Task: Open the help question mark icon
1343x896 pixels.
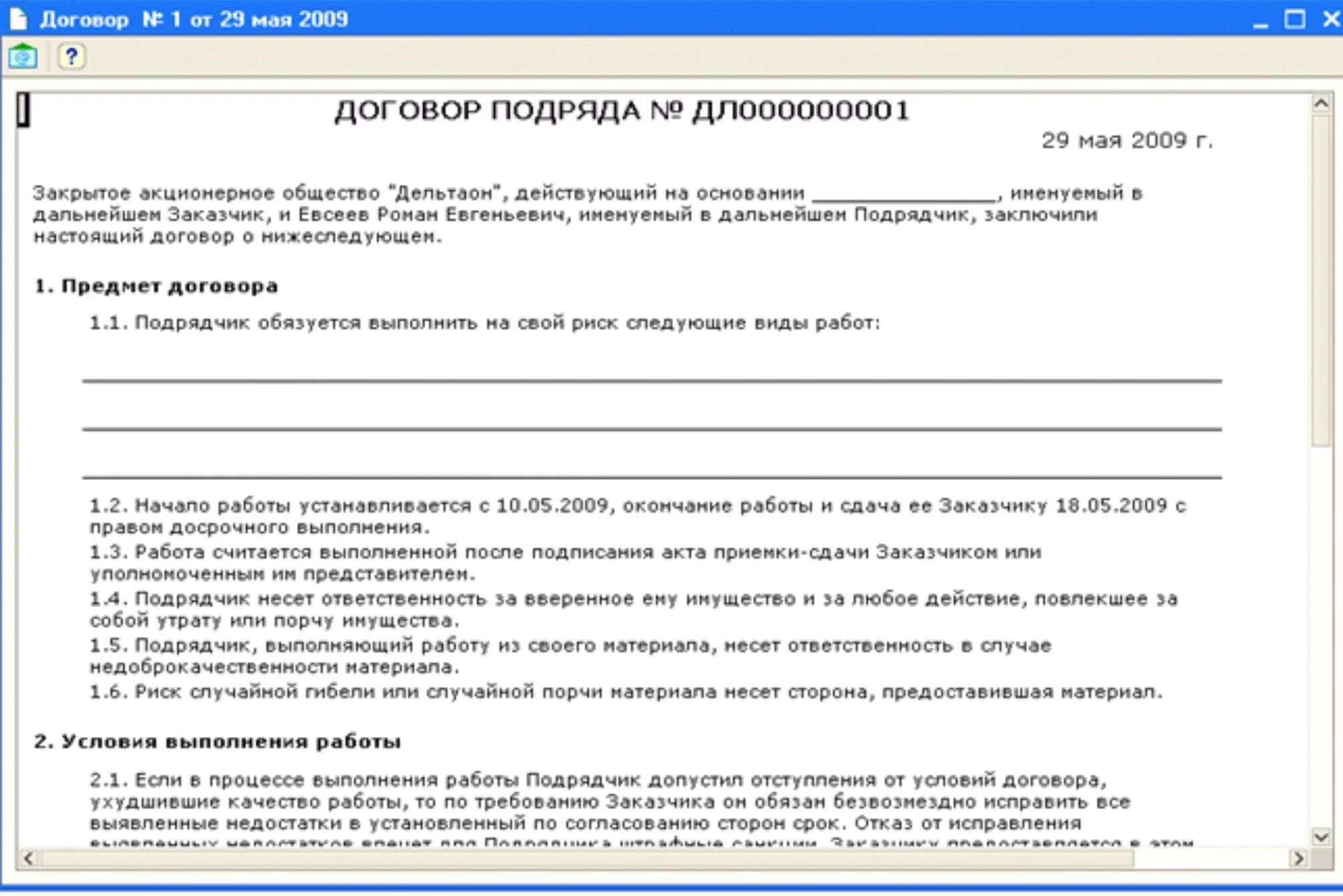Action: (71, 57)
